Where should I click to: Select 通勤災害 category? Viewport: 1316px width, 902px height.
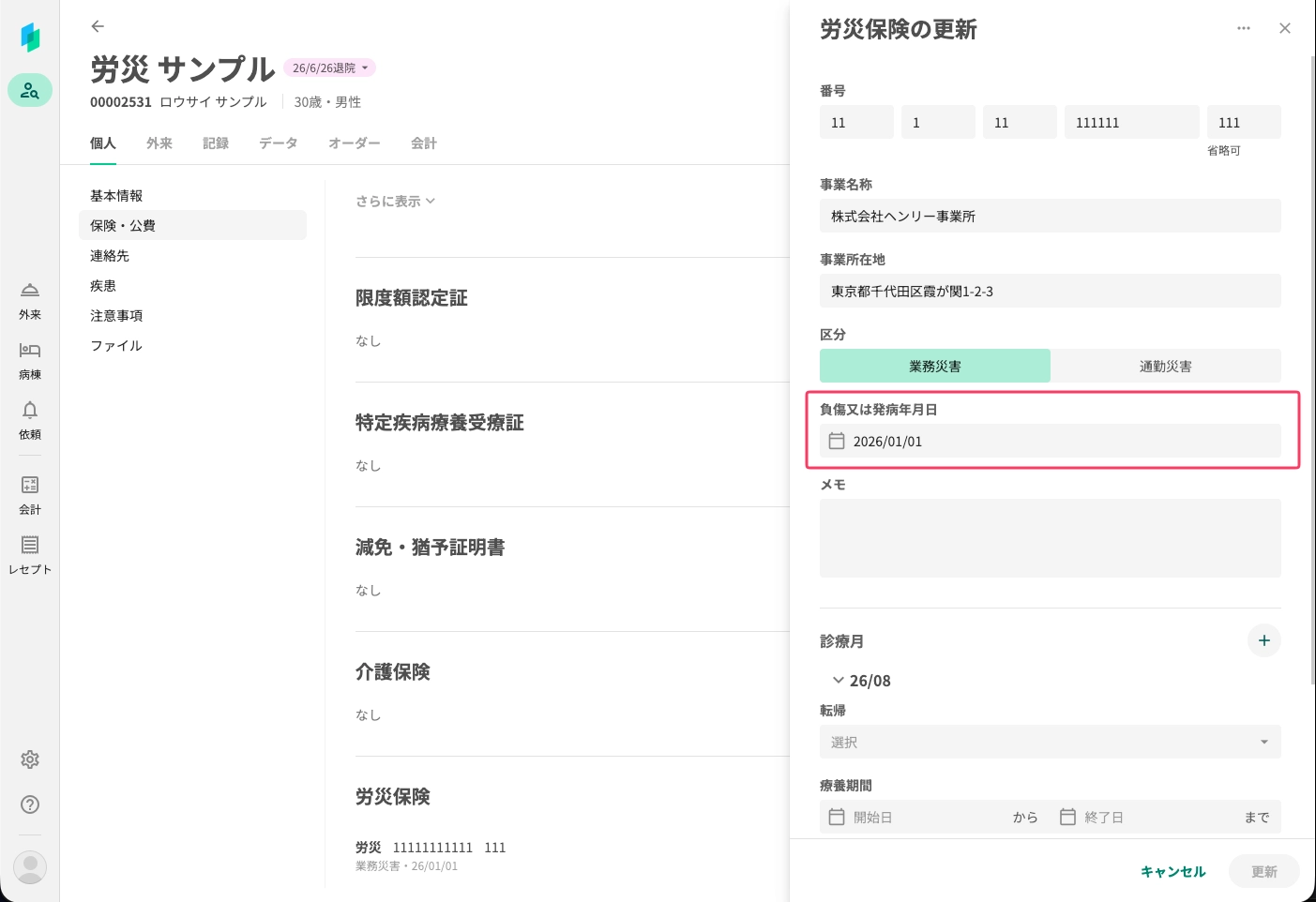(x=1166, y=366)
